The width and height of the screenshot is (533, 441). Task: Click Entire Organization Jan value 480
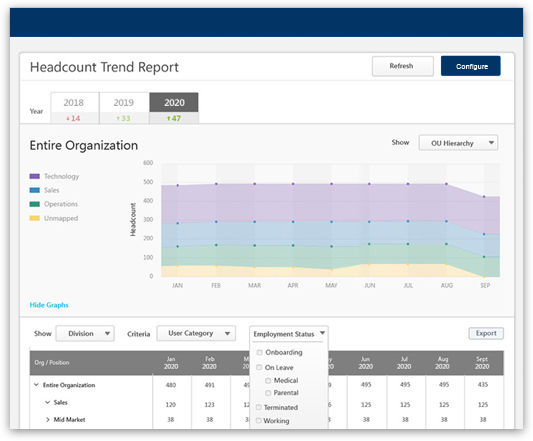tap(171, 385)
